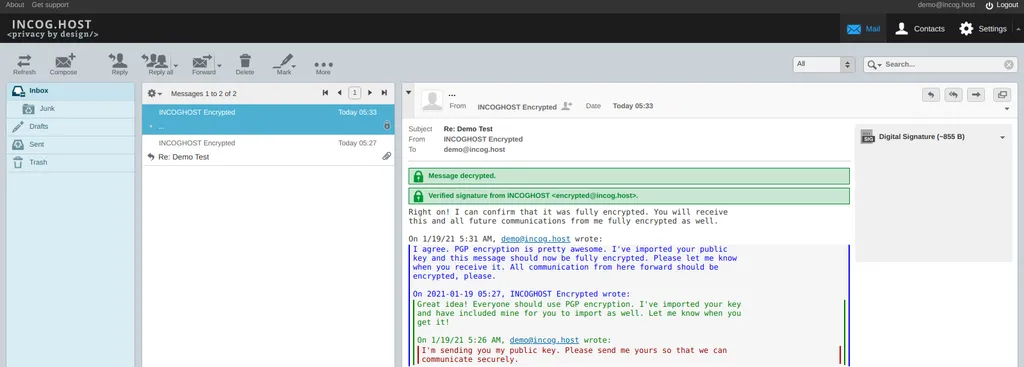Click the About link
Image resolution: width=1024 pixels, height=367 pixels.
point(15,5)
